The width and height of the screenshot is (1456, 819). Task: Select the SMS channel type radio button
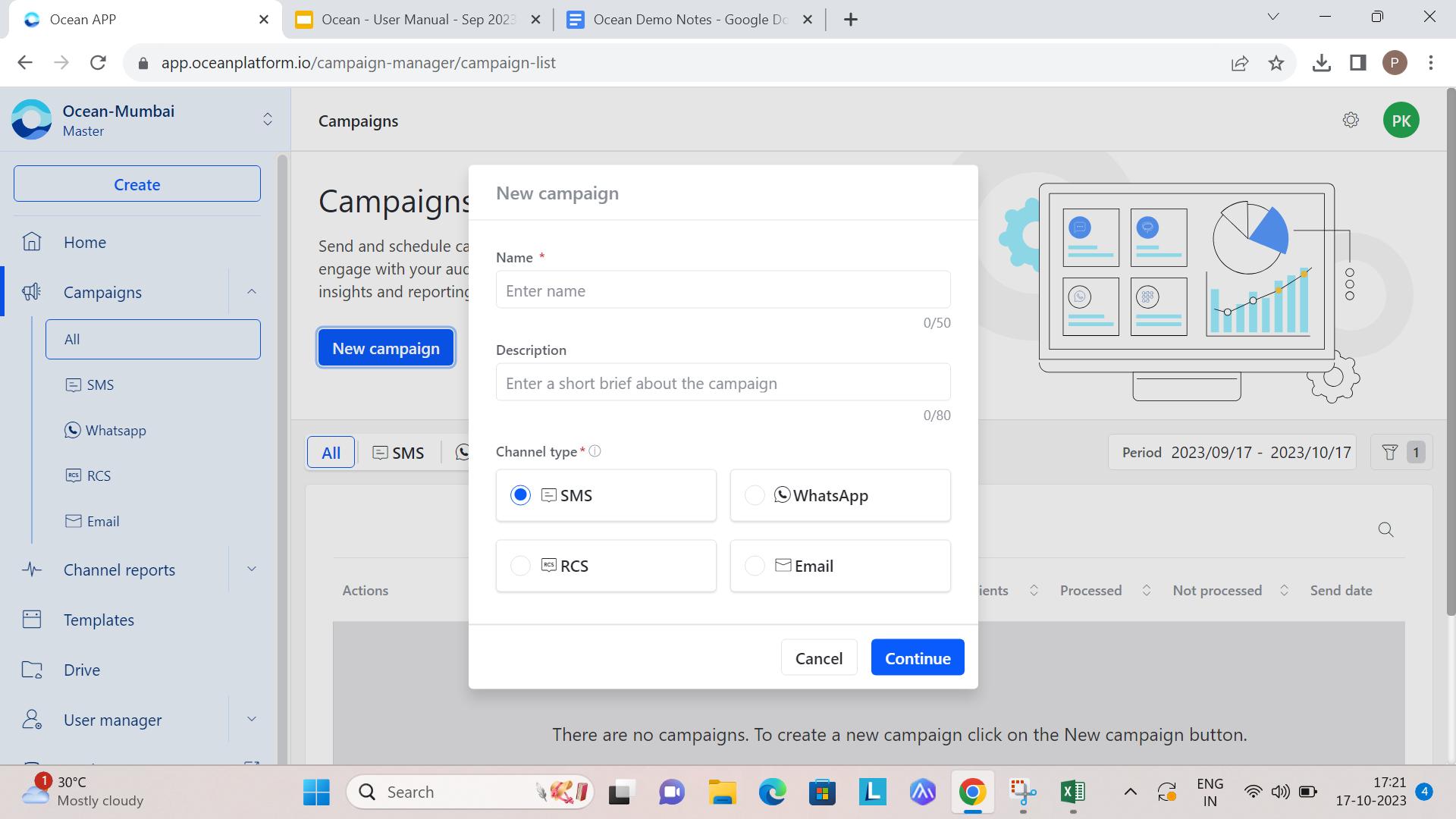pos(520,495)
